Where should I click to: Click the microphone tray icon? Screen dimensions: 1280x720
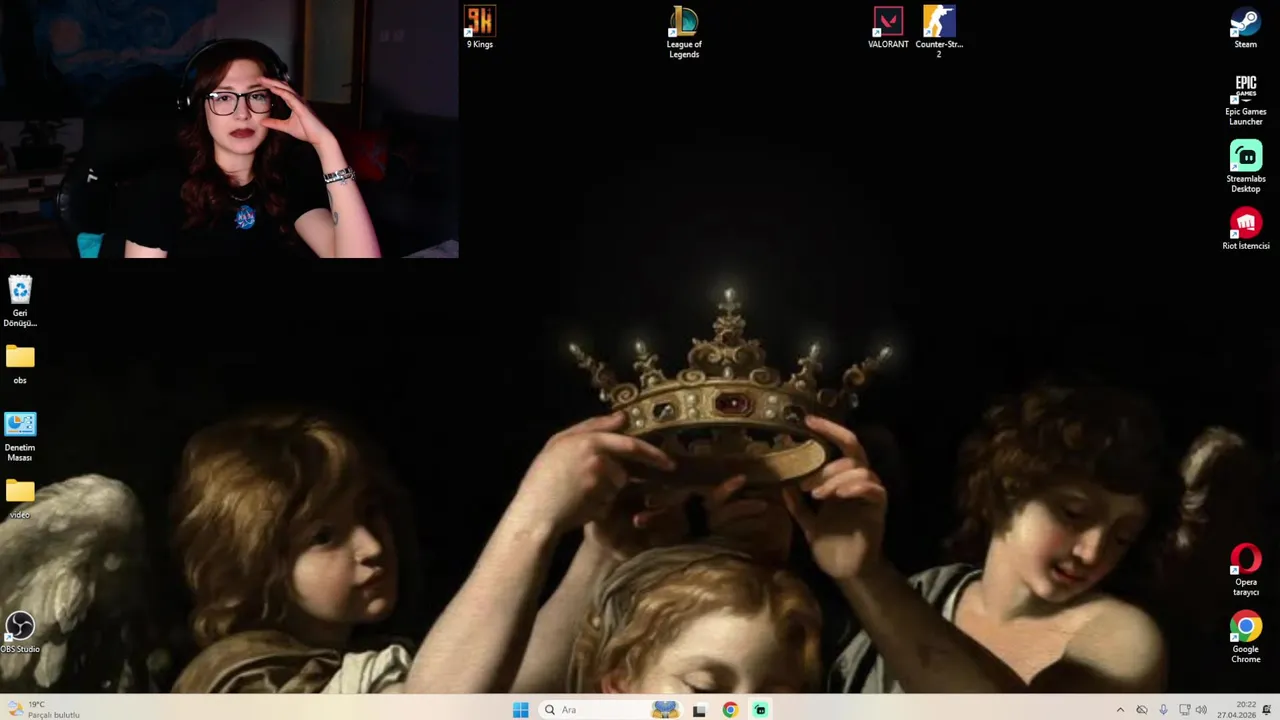click(x=1163, y=710)
